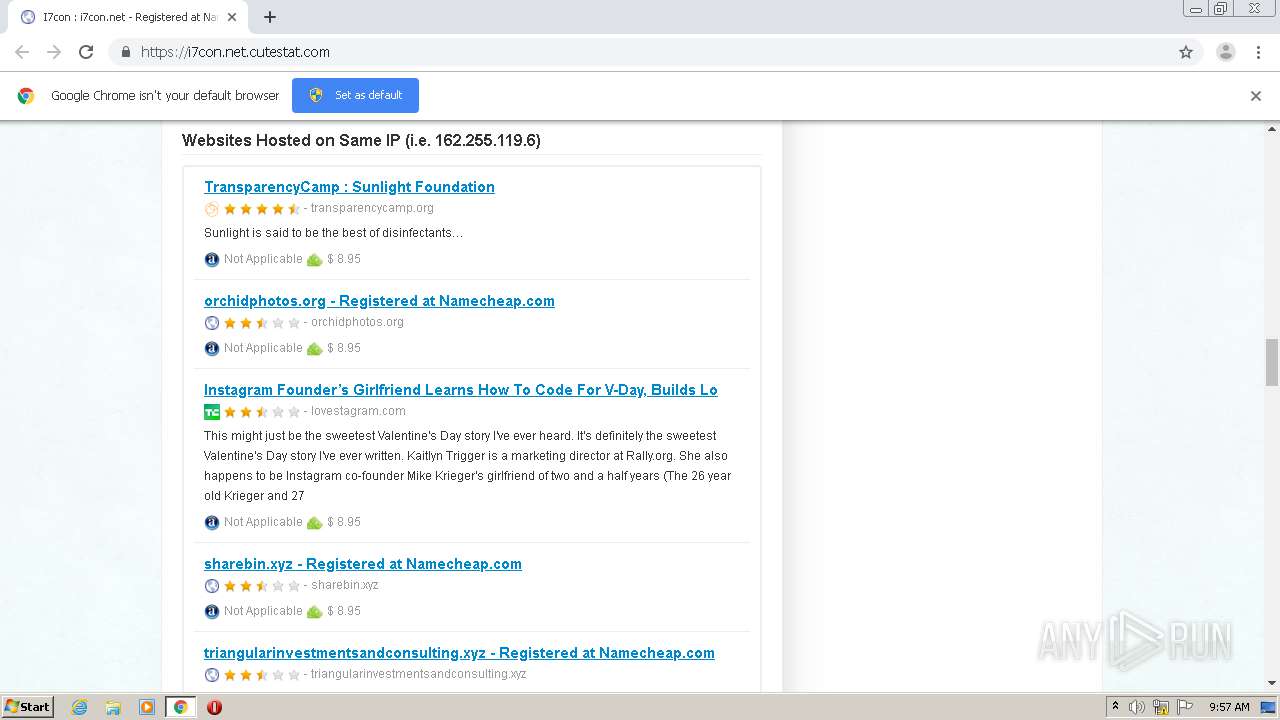Click worth money icon for transparencycamp.org
This screenshot has height=720, width=1280.
(314, 260)
